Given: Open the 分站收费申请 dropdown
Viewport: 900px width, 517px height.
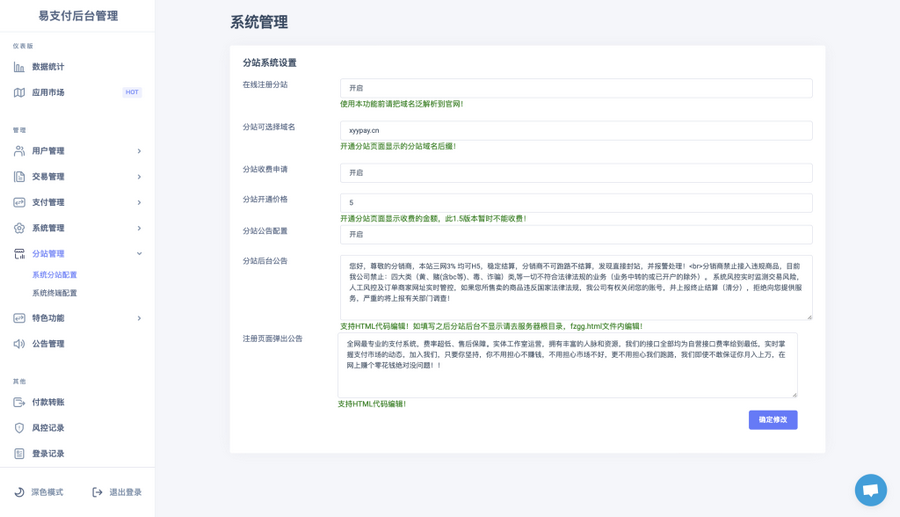Looking at the screenshot, I should point(575,173).
